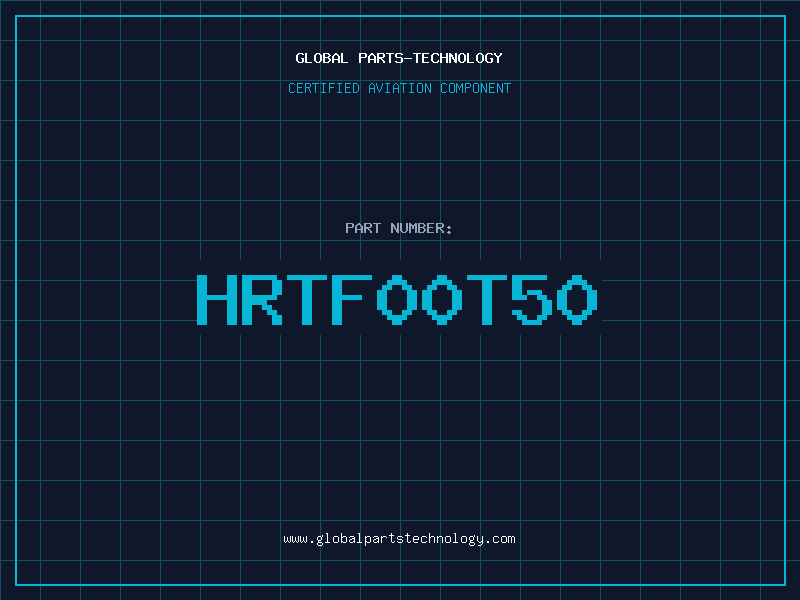Click the letter H in part number
Image resolution: width=800 pixels, height=600 pixels.
216,298
